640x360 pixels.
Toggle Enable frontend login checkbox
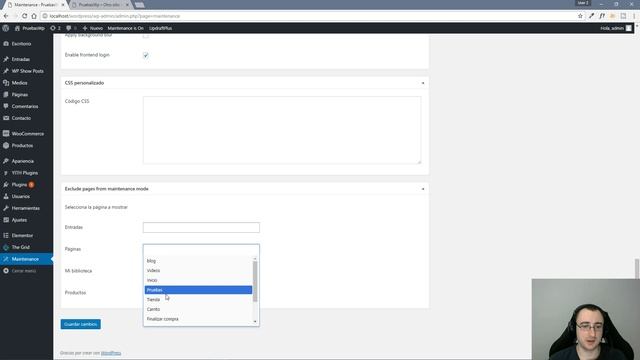[x=146, y=55]
